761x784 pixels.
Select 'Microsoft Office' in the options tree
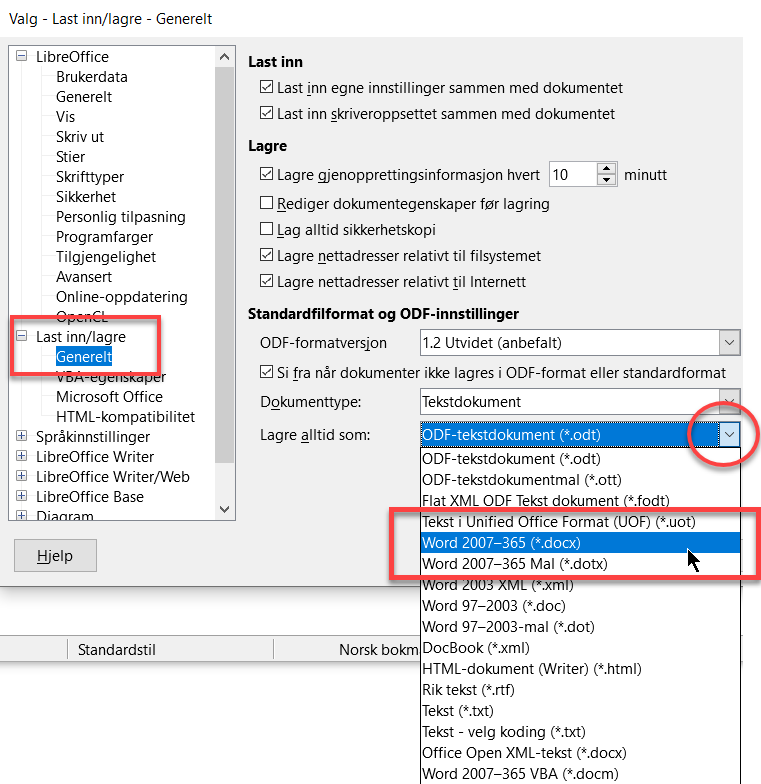point(109,397)
